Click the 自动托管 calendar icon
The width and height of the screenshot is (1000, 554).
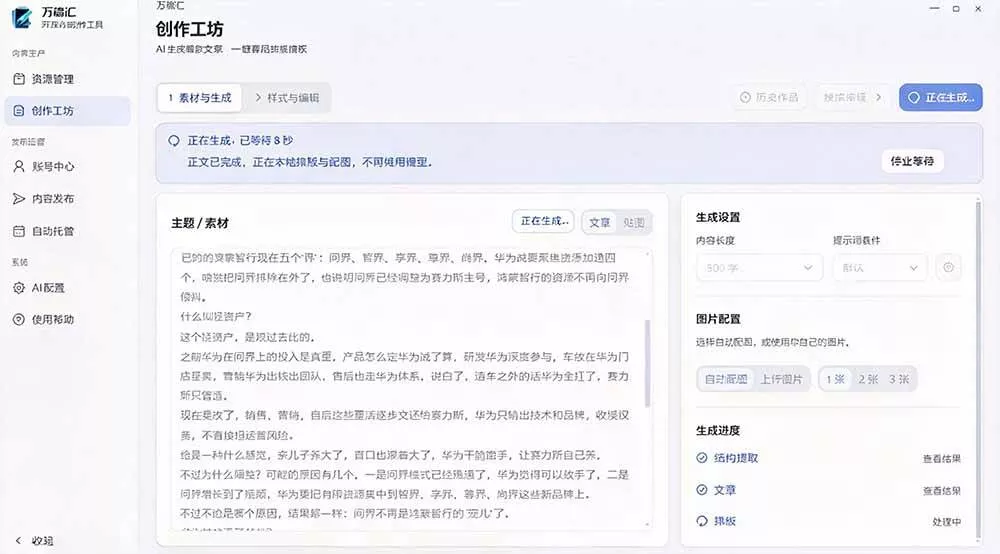click(19, 231)
